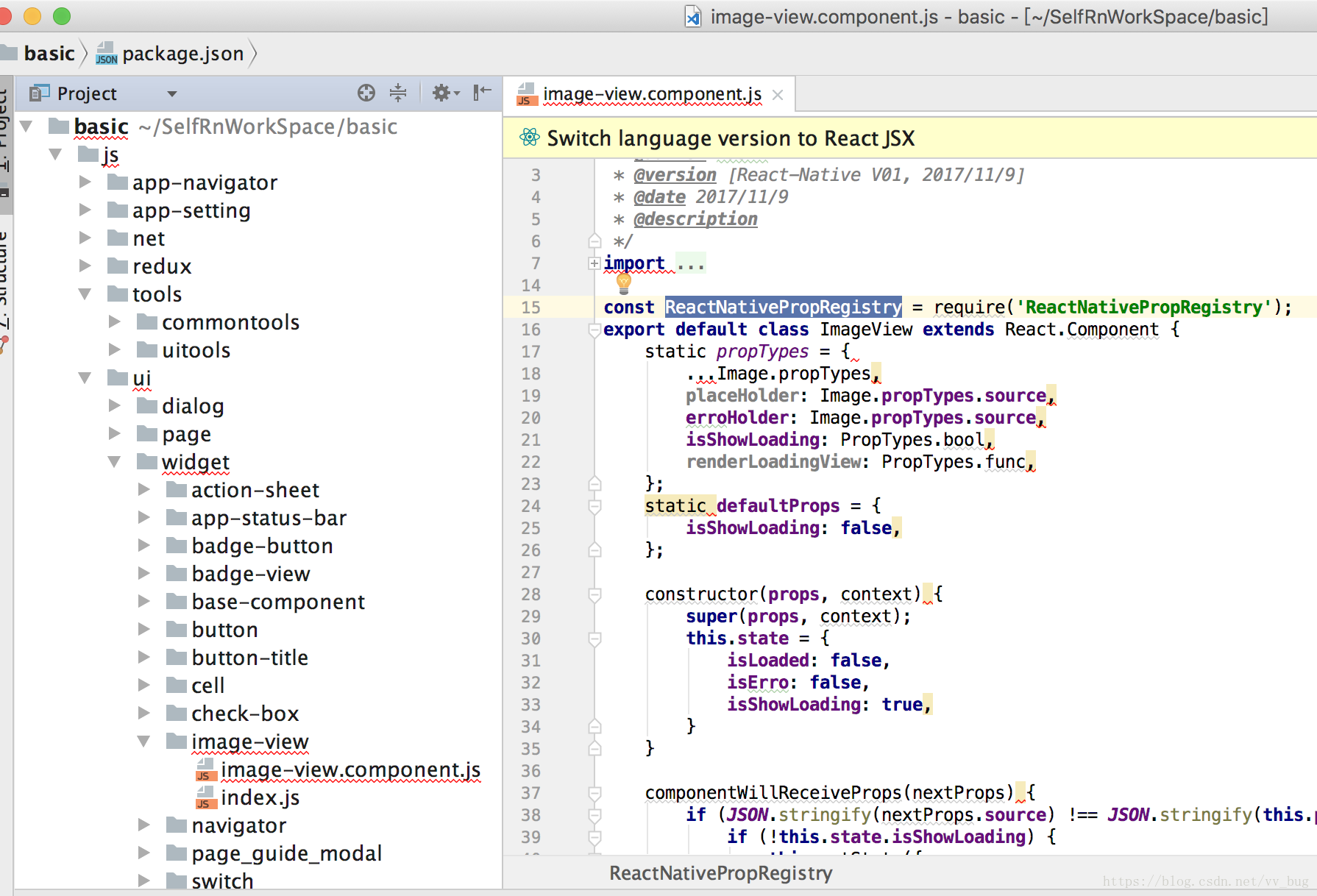1317x896 pixels.
Task: Click the fold marker at line 37
Action: pyautogui.click(x=594, y=793)
